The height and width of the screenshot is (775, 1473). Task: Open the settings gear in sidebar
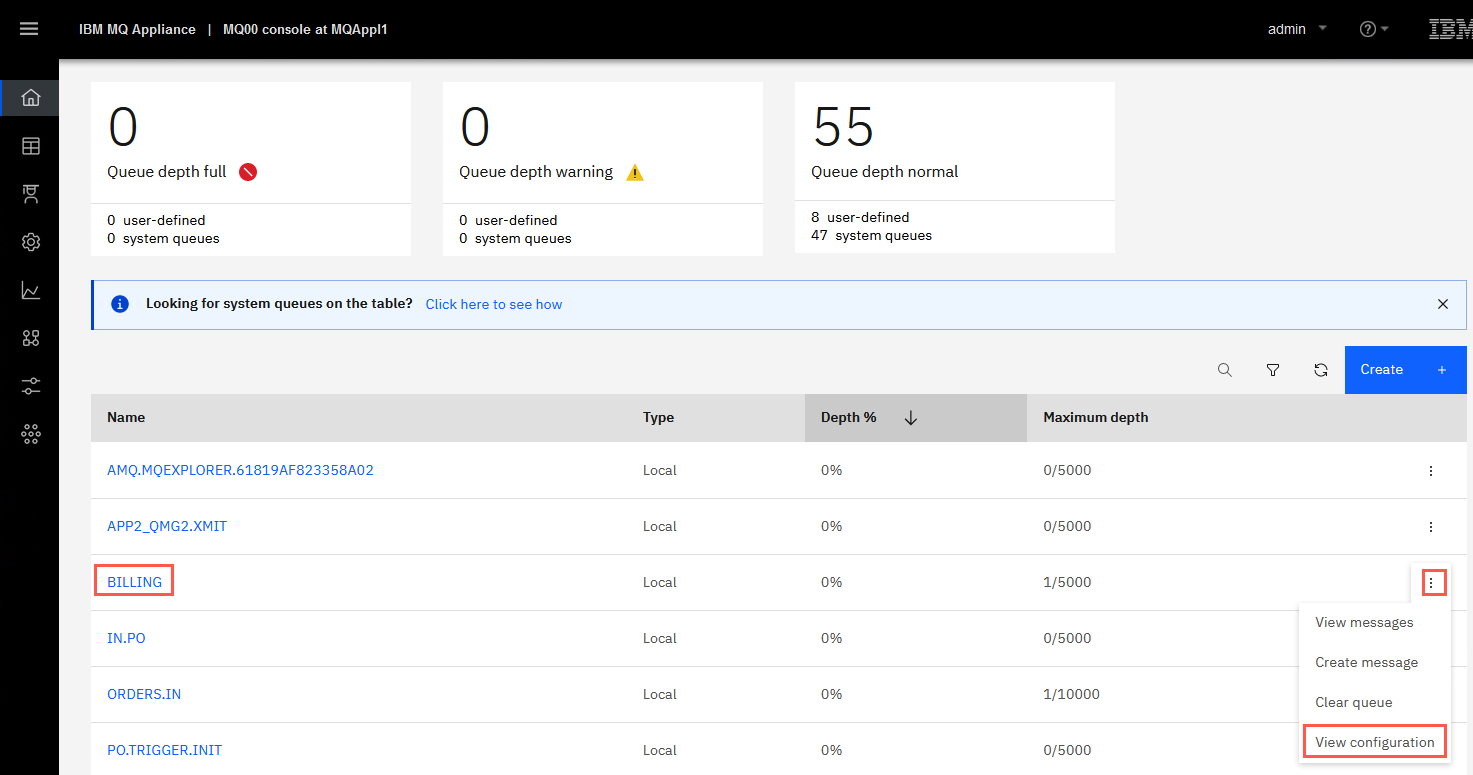[x=31, y=242]
